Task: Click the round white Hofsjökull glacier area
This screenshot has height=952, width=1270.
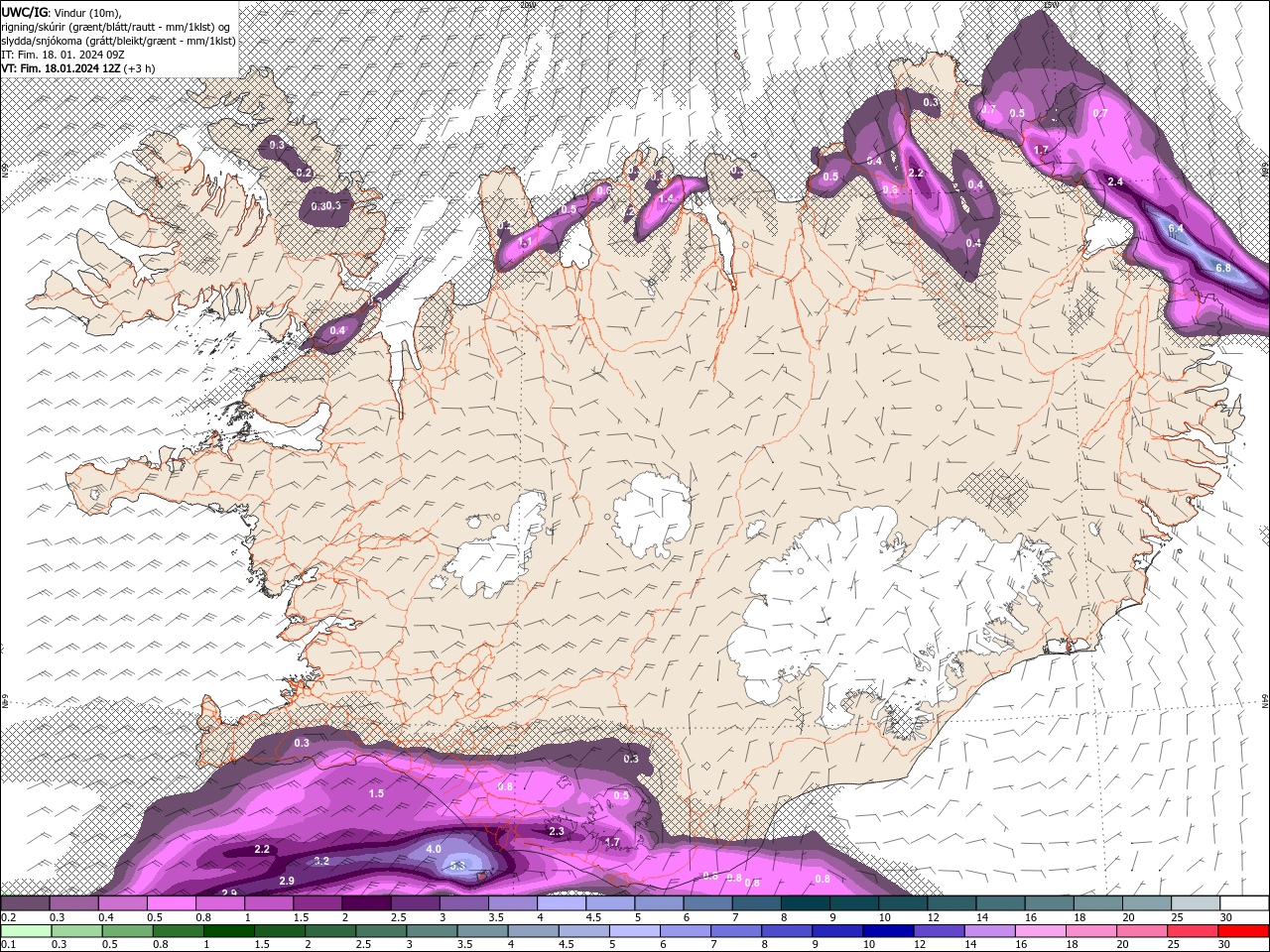Action: pyautogui.click(x=652, y=514)
